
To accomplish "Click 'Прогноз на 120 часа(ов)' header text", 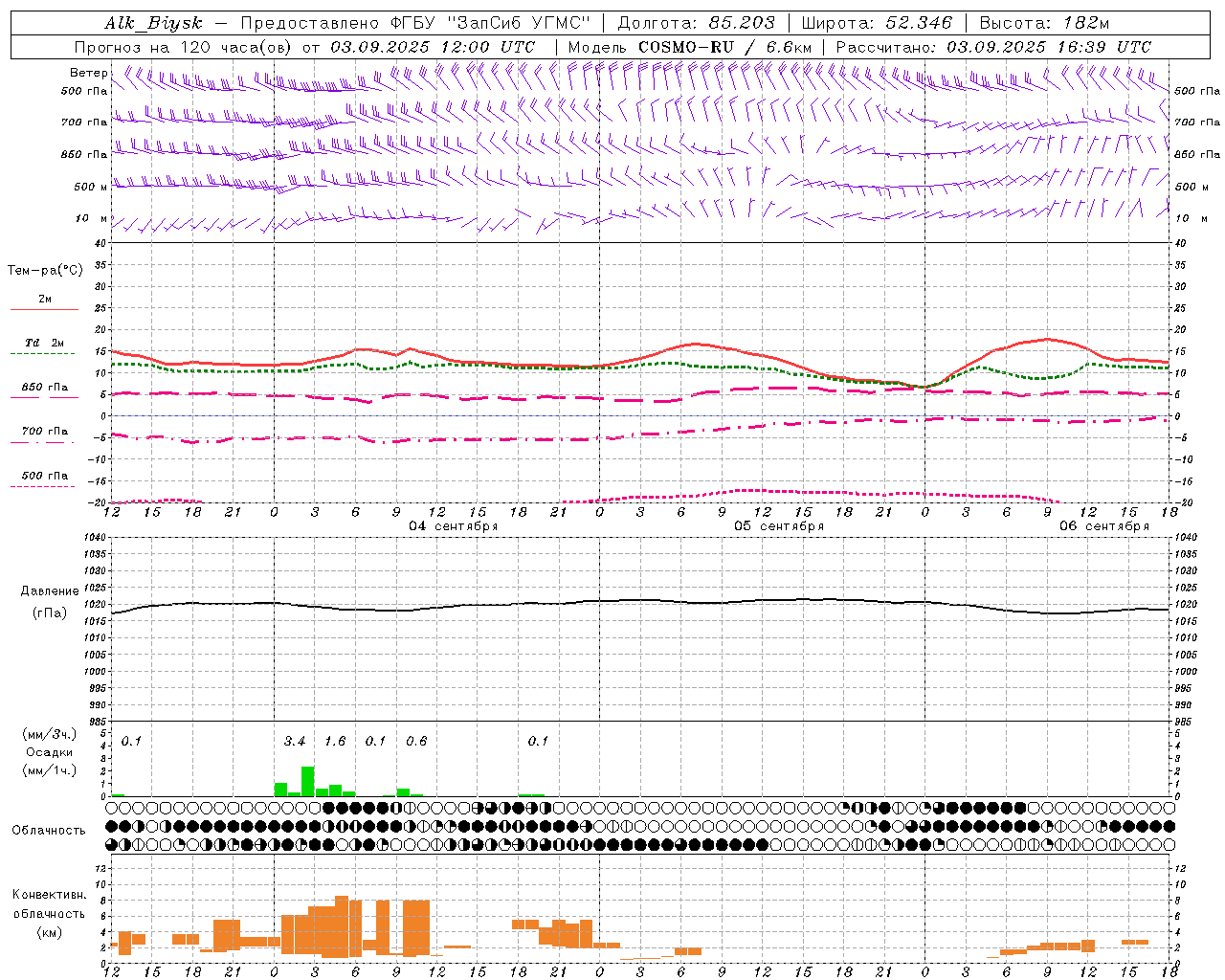I will pyautogui.click(x=185, y=47).
